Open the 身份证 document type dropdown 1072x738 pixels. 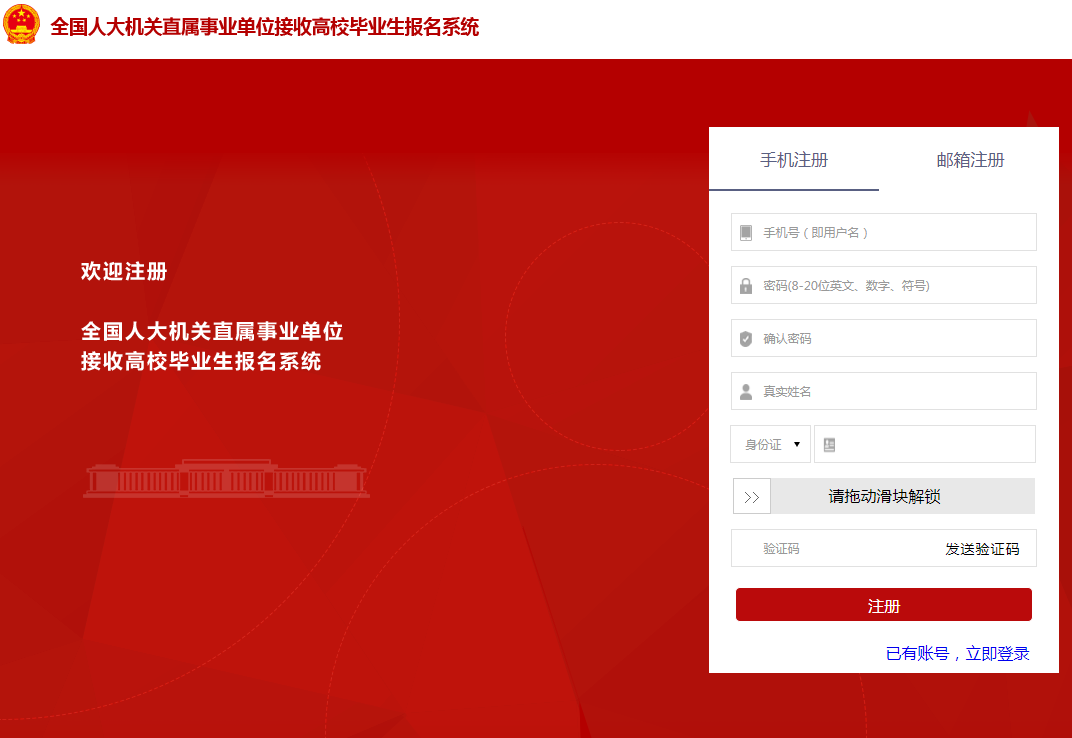click(770, 445)
